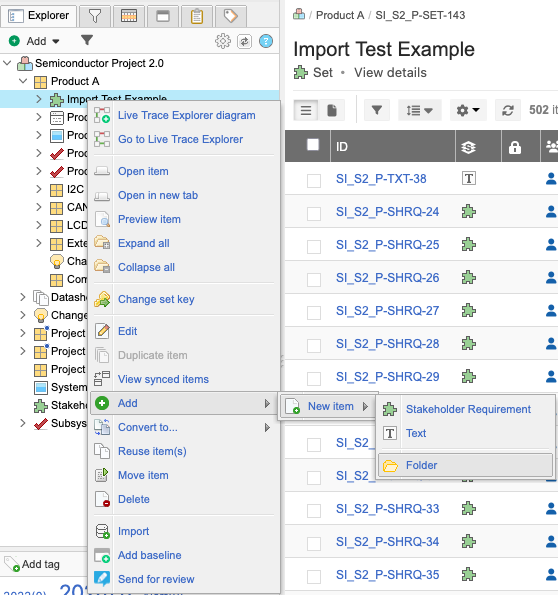Check the SI_S2_P-SHRQ-28 row checkbox
The width and height of the screenshot is (558, 595).
314,346
